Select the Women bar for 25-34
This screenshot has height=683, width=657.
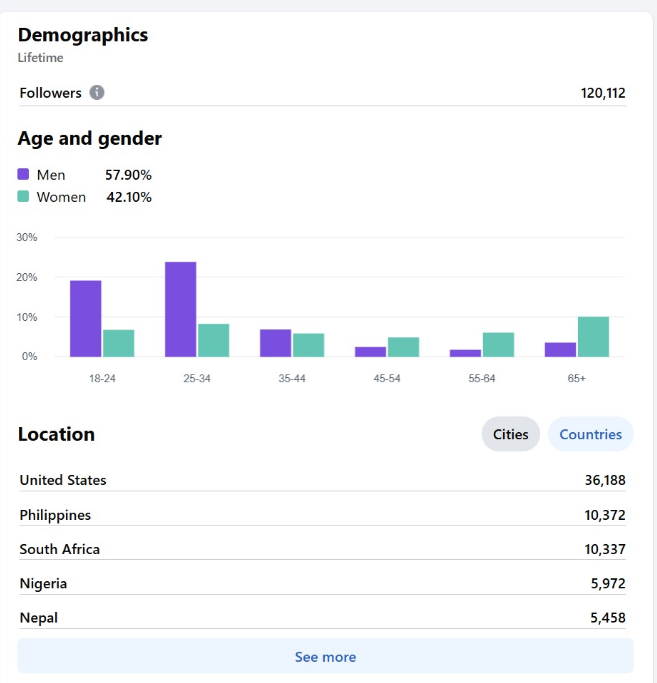[x=213, y=340]
